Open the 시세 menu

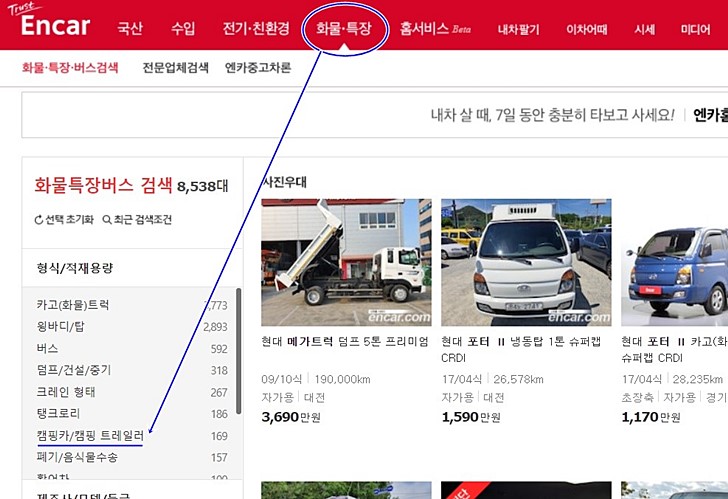pos(644,30)
